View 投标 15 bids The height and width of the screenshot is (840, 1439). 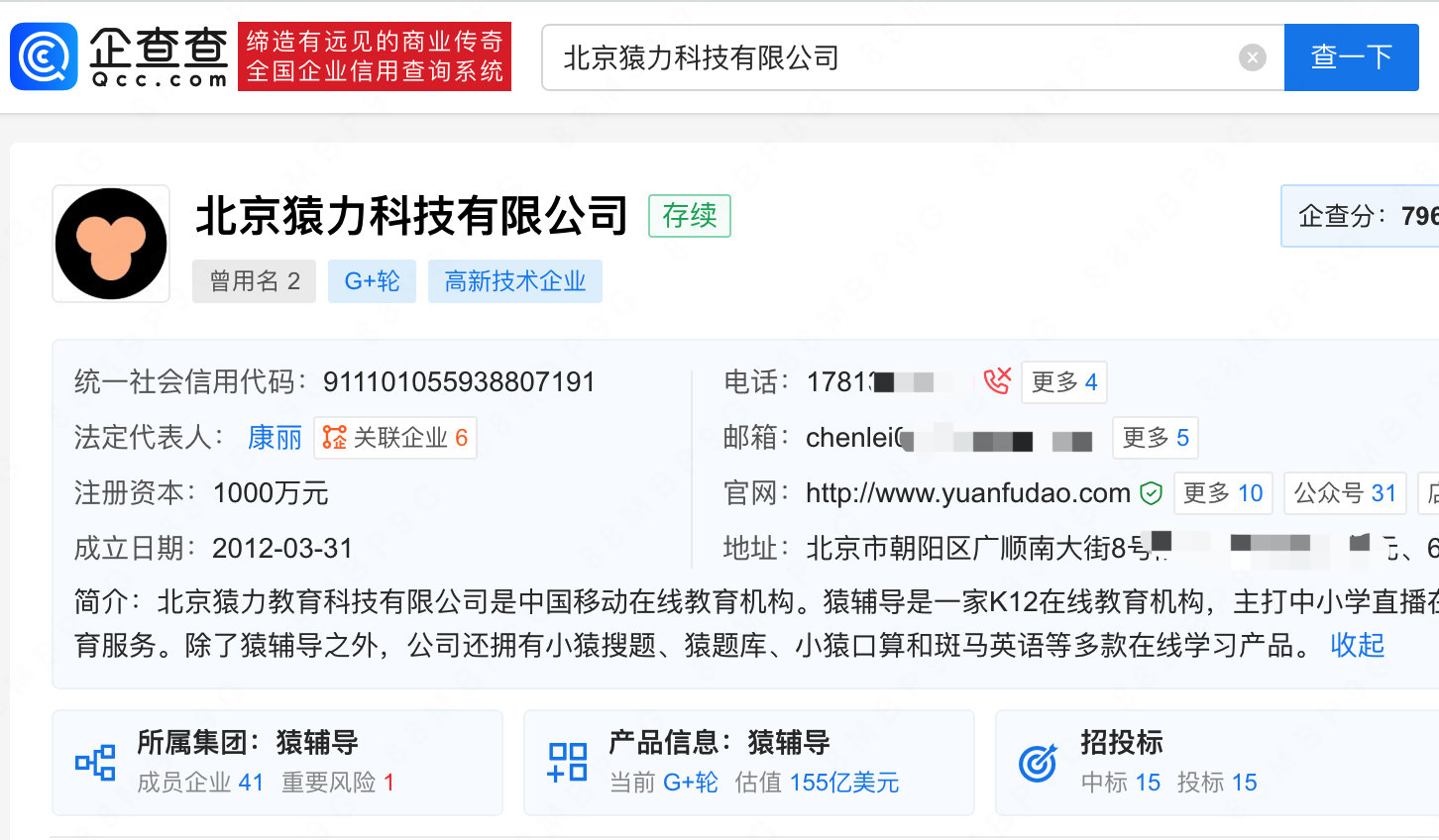(x=1217, y=783)
